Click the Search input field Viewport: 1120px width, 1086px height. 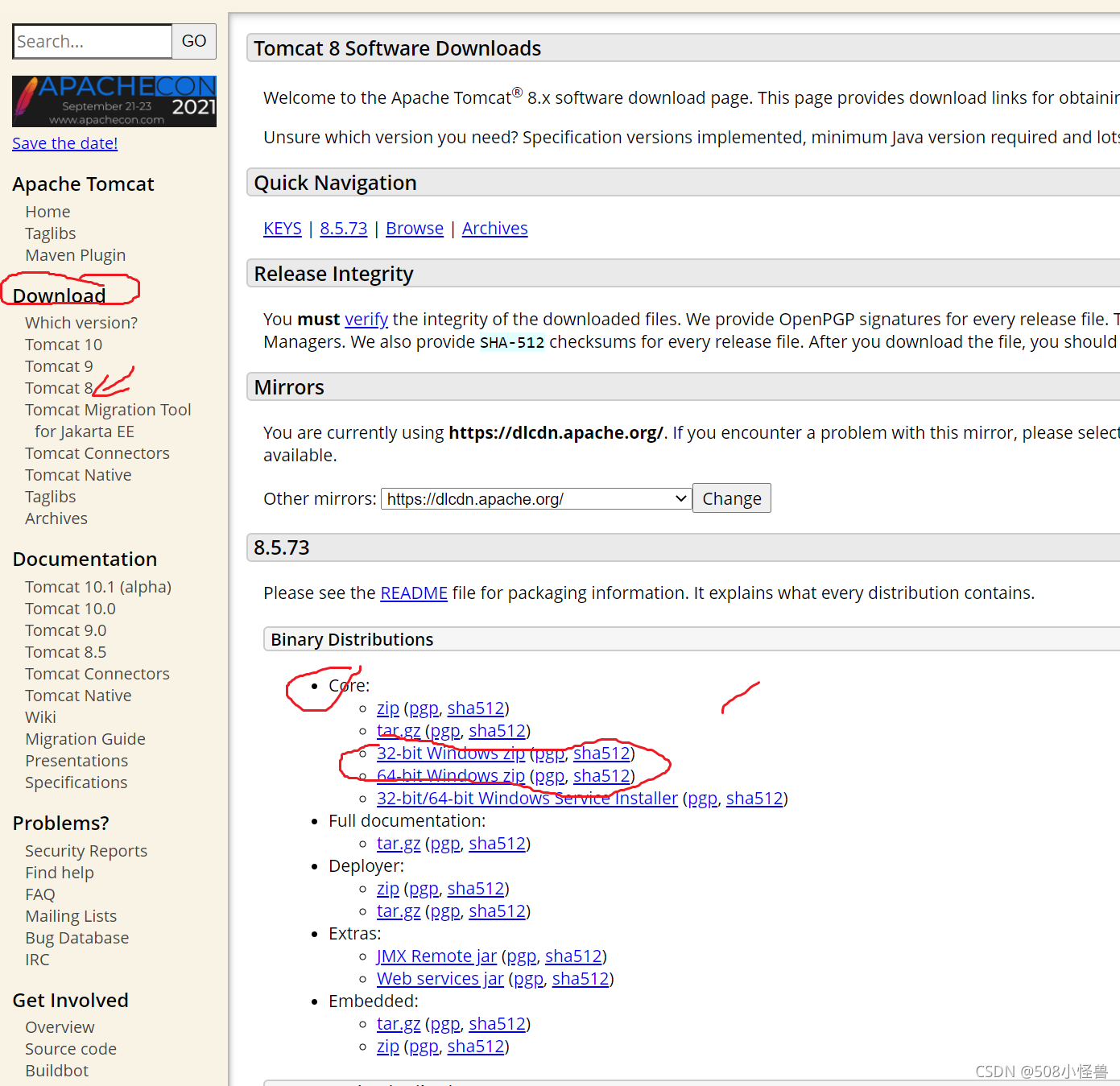(93, 41)
